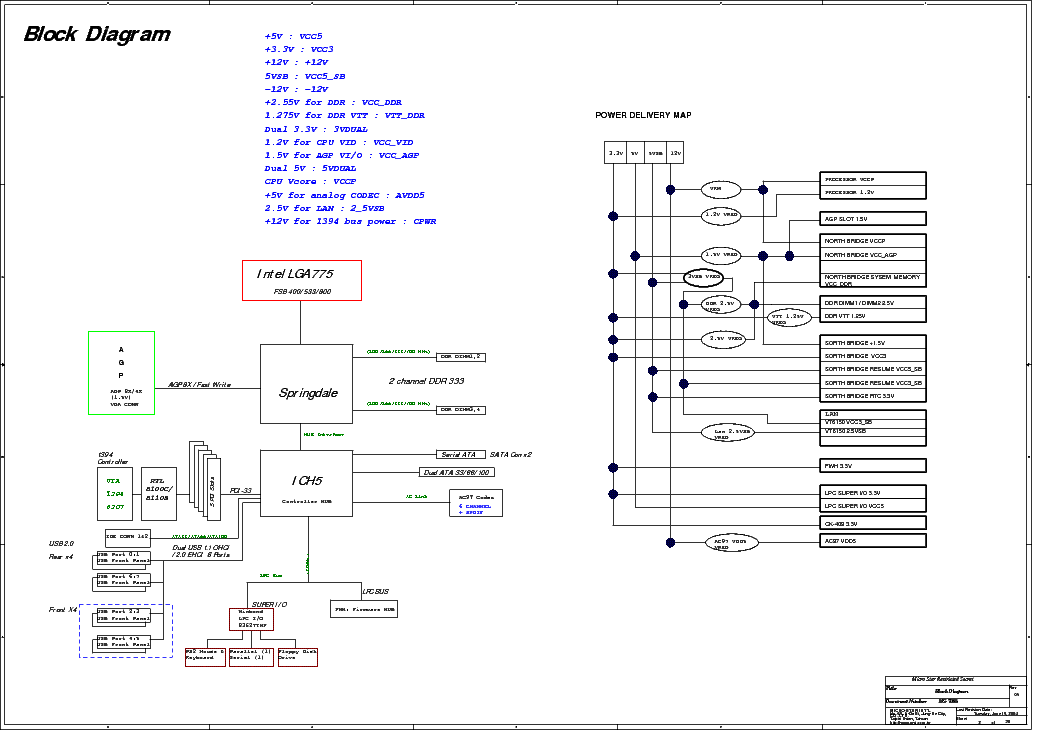Click the DDR 2.5V VREG oval
The height and width of the screenshot is (744, 1053).
pos(721,304)
